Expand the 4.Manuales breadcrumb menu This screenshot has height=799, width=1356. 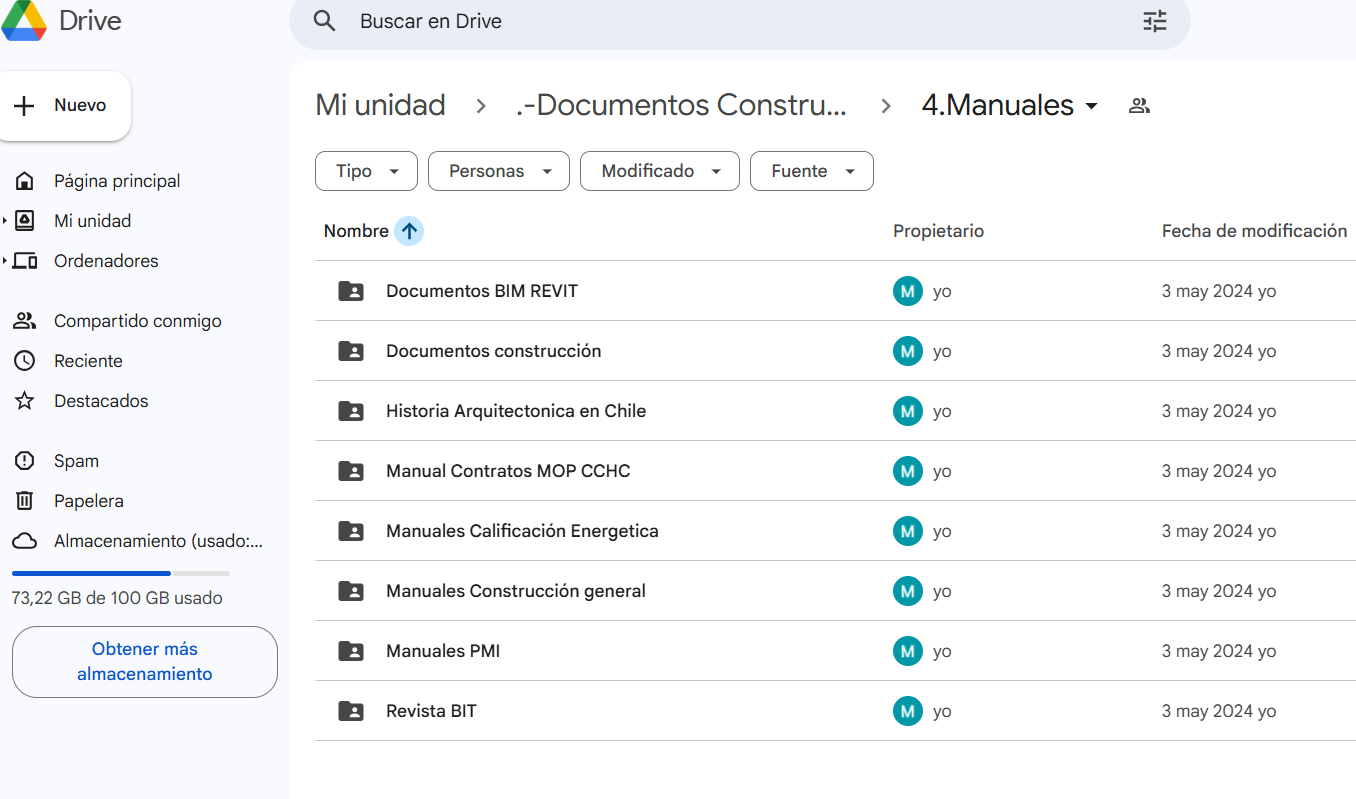pos(1091,105)
